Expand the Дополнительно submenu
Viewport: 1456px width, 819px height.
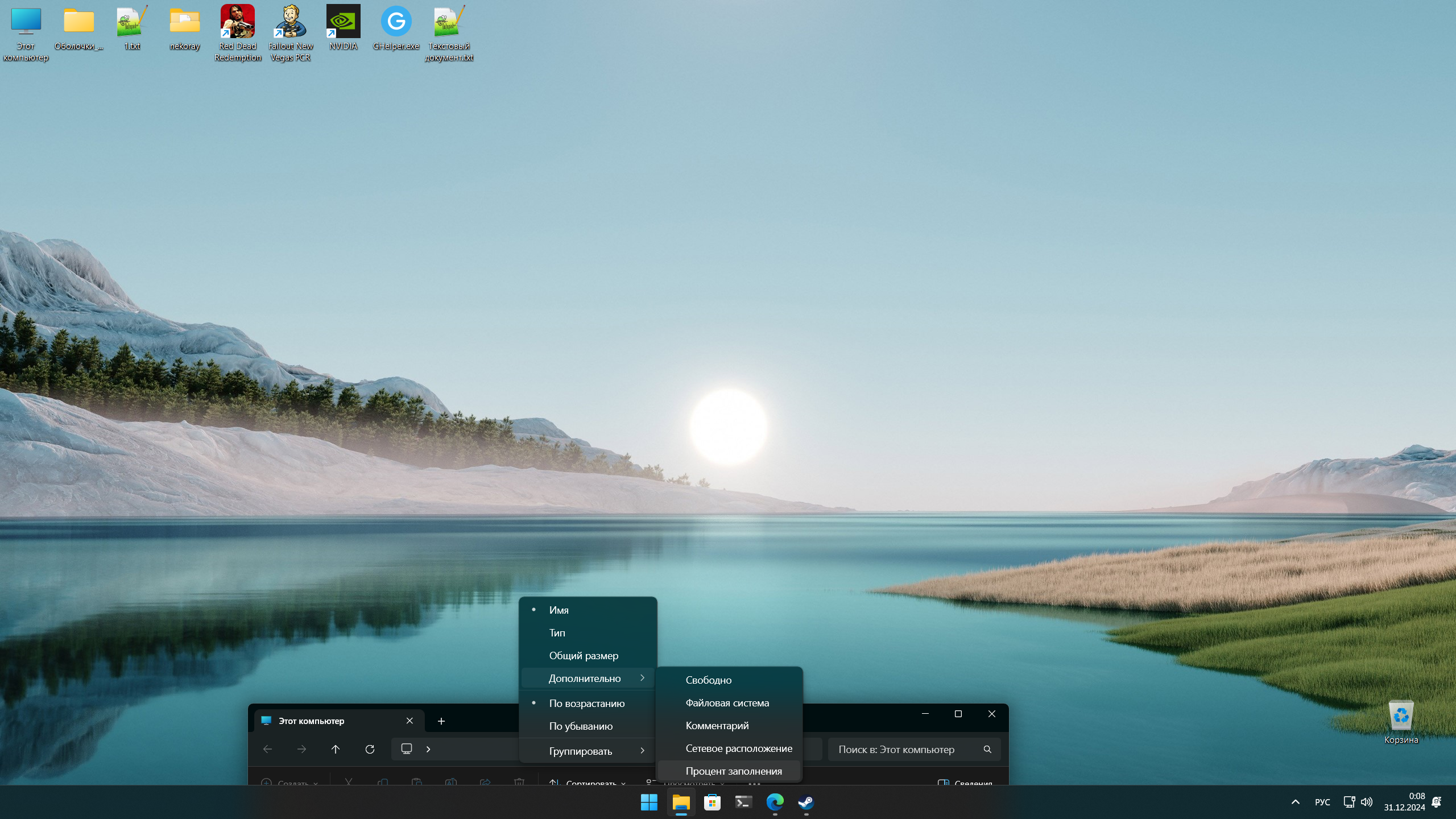588,678
